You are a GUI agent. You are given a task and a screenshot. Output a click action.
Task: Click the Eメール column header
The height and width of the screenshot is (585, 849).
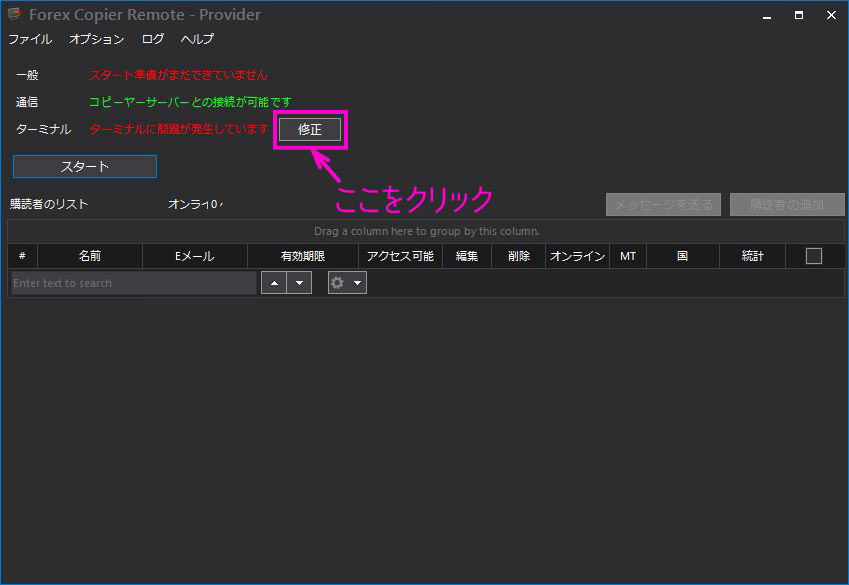point(194,256)
